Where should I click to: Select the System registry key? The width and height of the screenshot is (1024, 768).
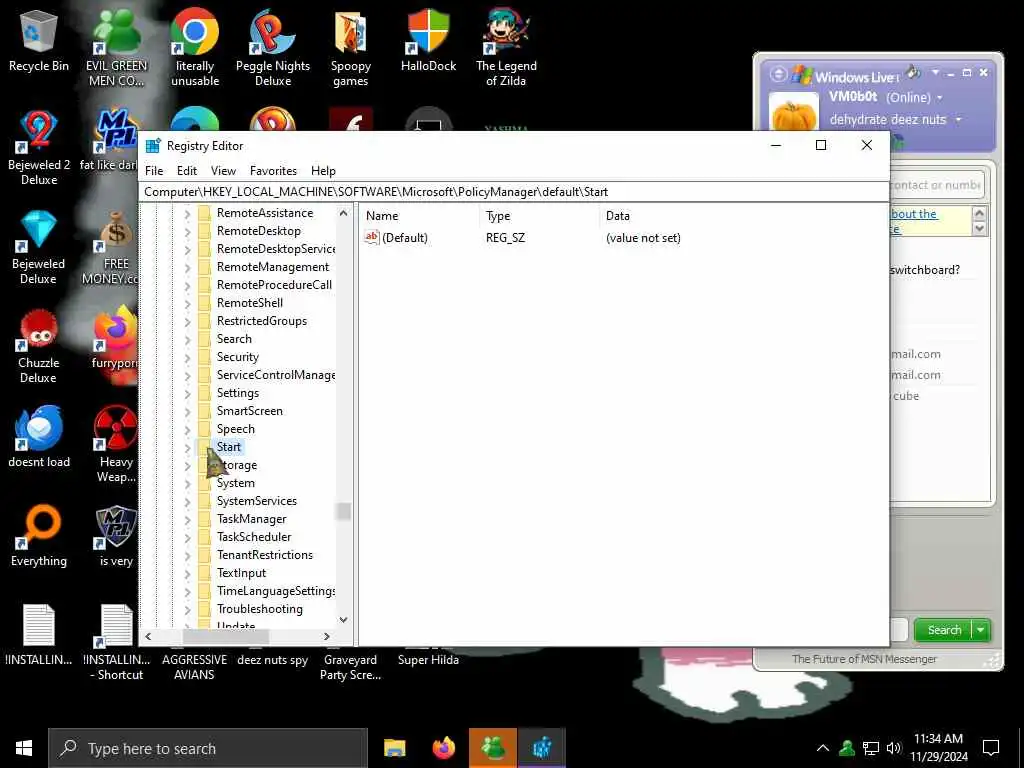click(235, 483)
